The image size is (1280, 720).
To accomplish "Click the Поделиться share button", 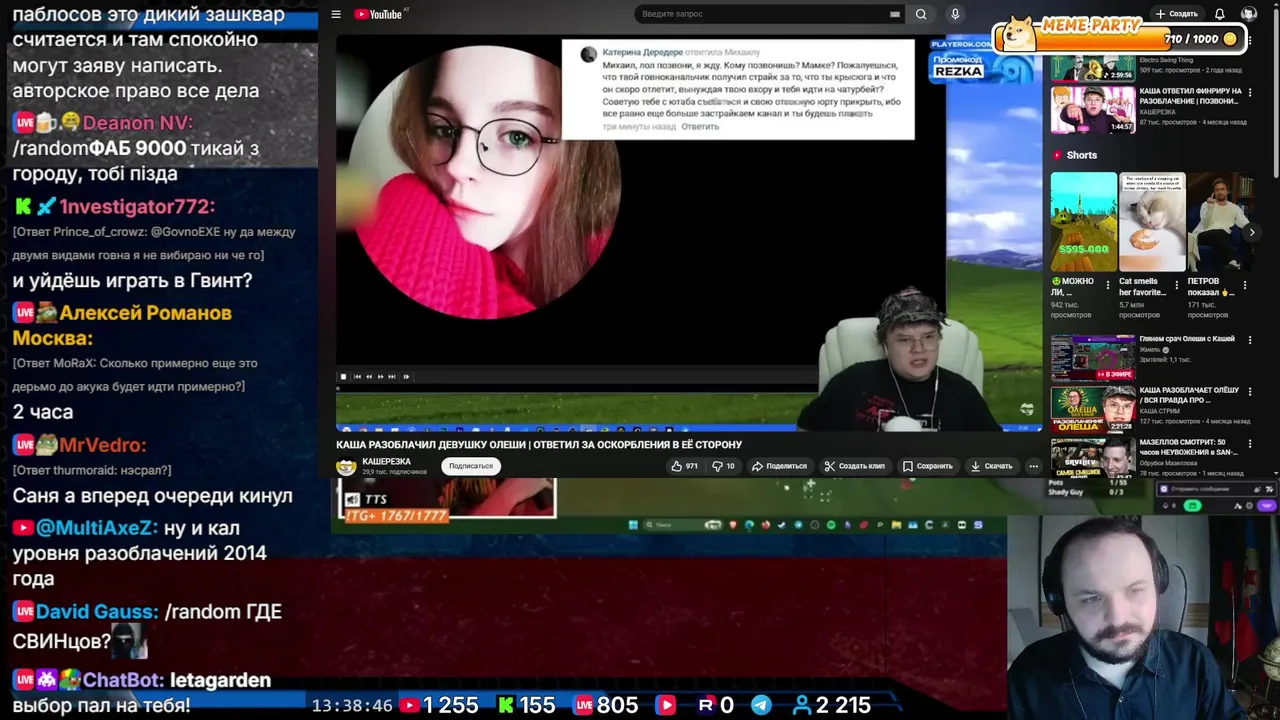I will [779, 466].
